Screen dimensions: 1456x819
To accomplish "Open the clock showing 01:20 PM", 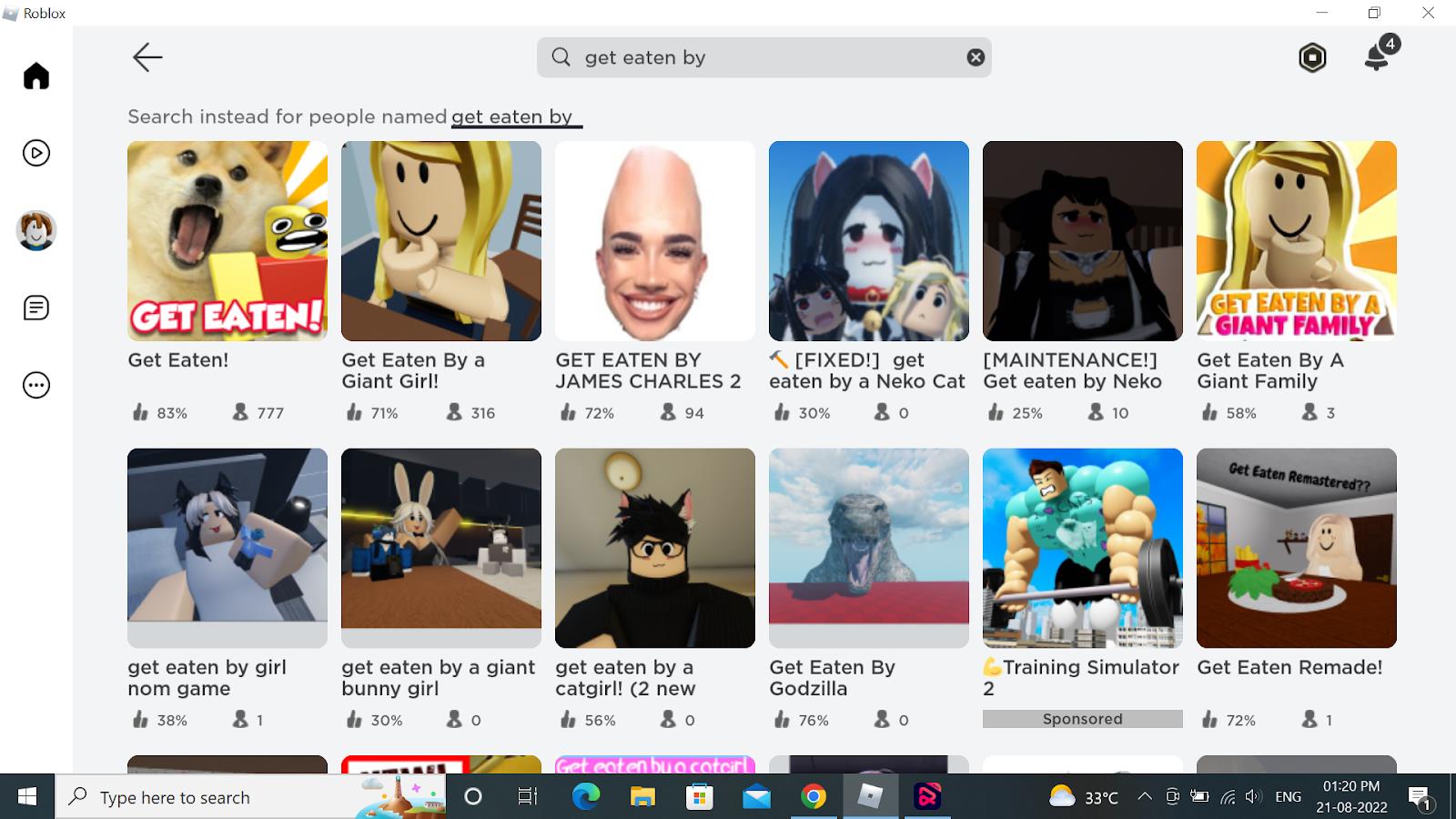I will pyautogui.click(x=1351, y=797).
